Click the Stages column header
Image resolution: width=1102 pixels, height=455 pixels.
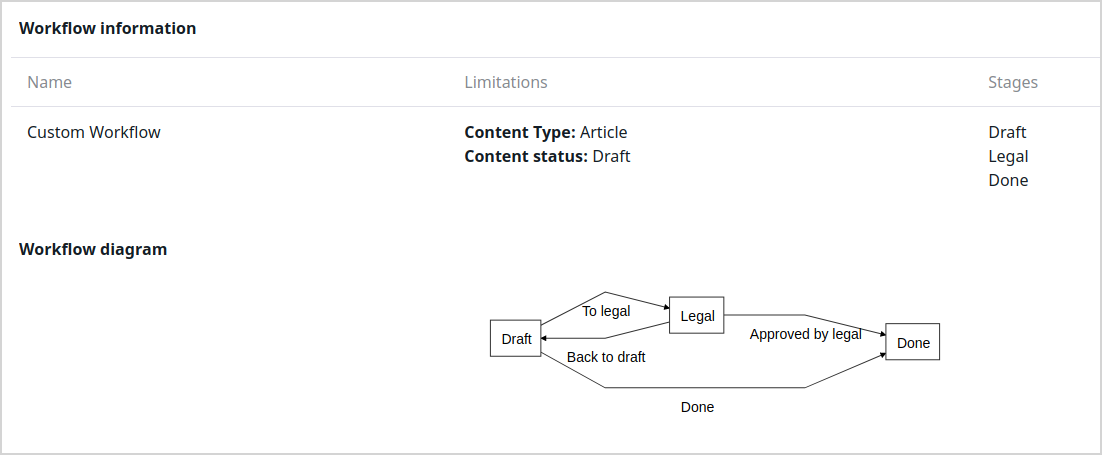tap(1012, 82)
